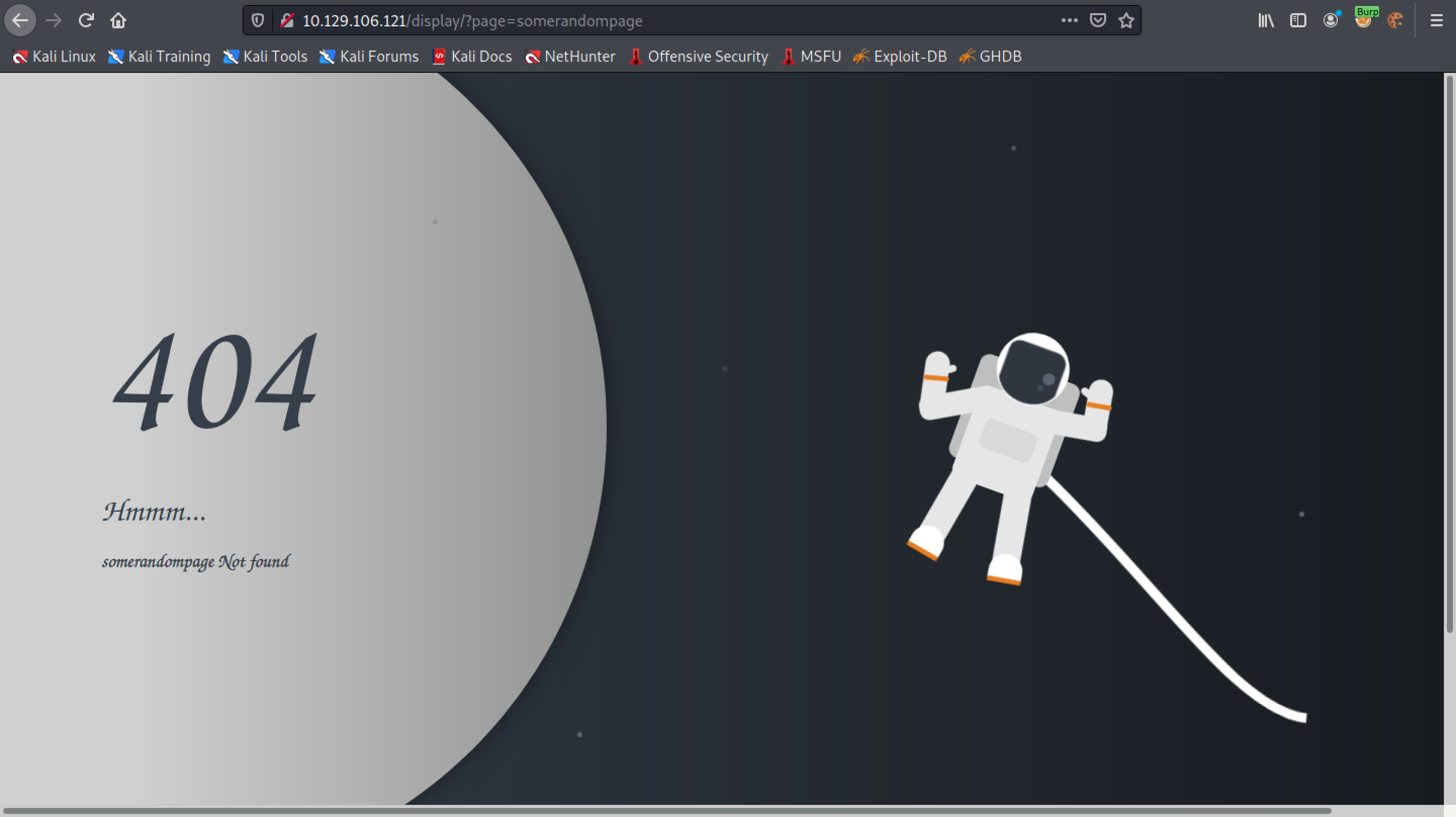Image resolution: width=1456 pixels, height=817 pixels.
Task: Toggle the sidebar view
Action: 1298,21
